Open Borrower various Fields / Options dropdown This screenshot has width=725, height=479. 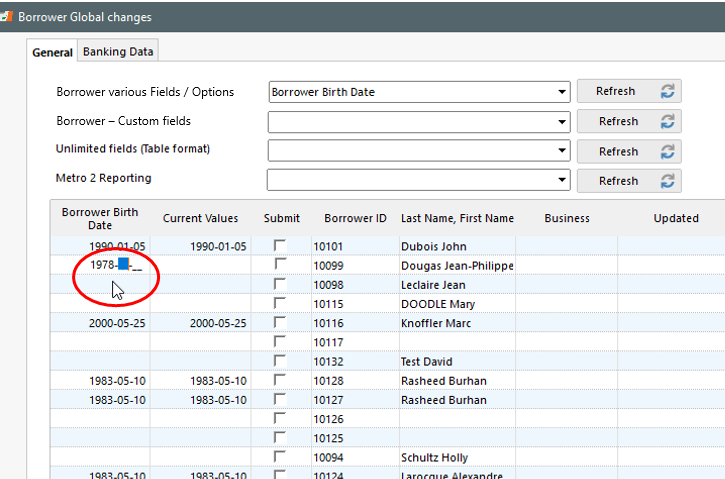562,92
